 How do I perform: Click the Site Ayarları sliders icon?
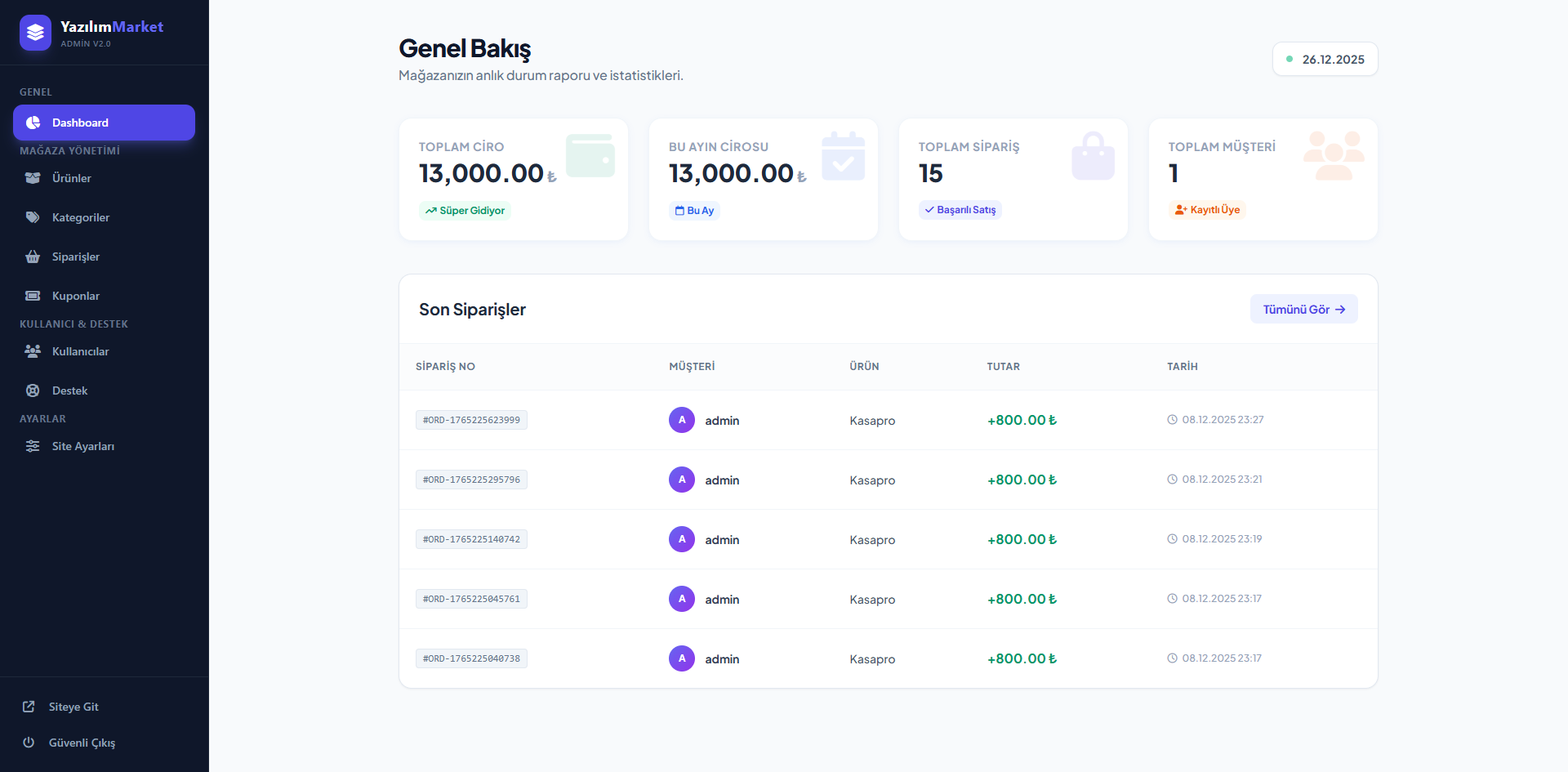click(33, 446)
